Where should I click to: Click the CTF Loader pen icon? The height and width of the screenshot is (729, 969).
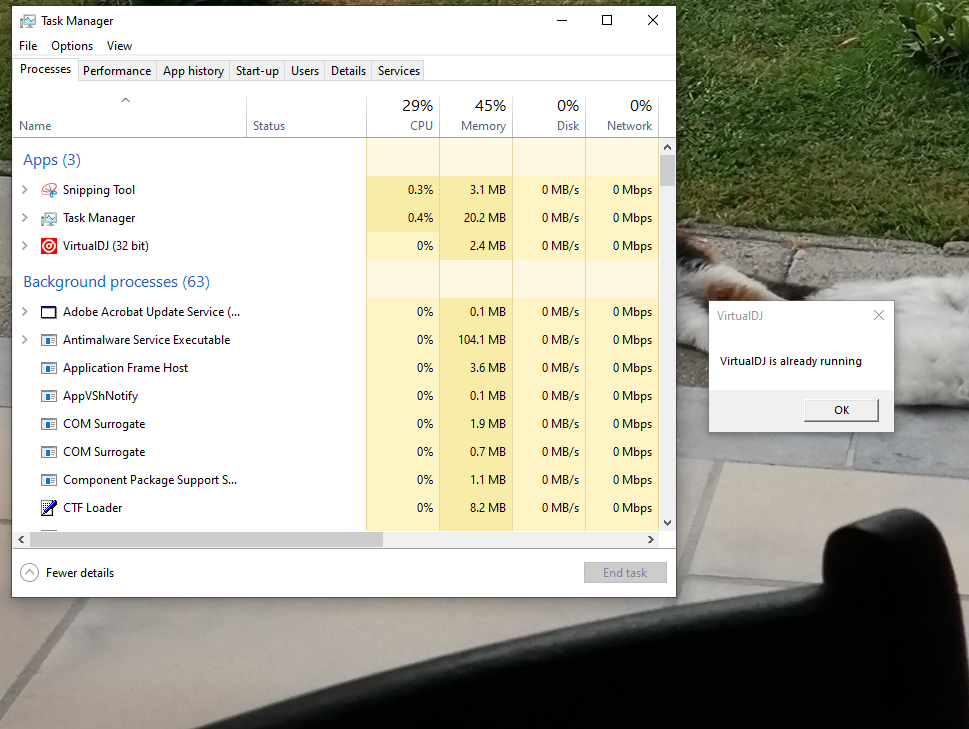tap(49, 508)
